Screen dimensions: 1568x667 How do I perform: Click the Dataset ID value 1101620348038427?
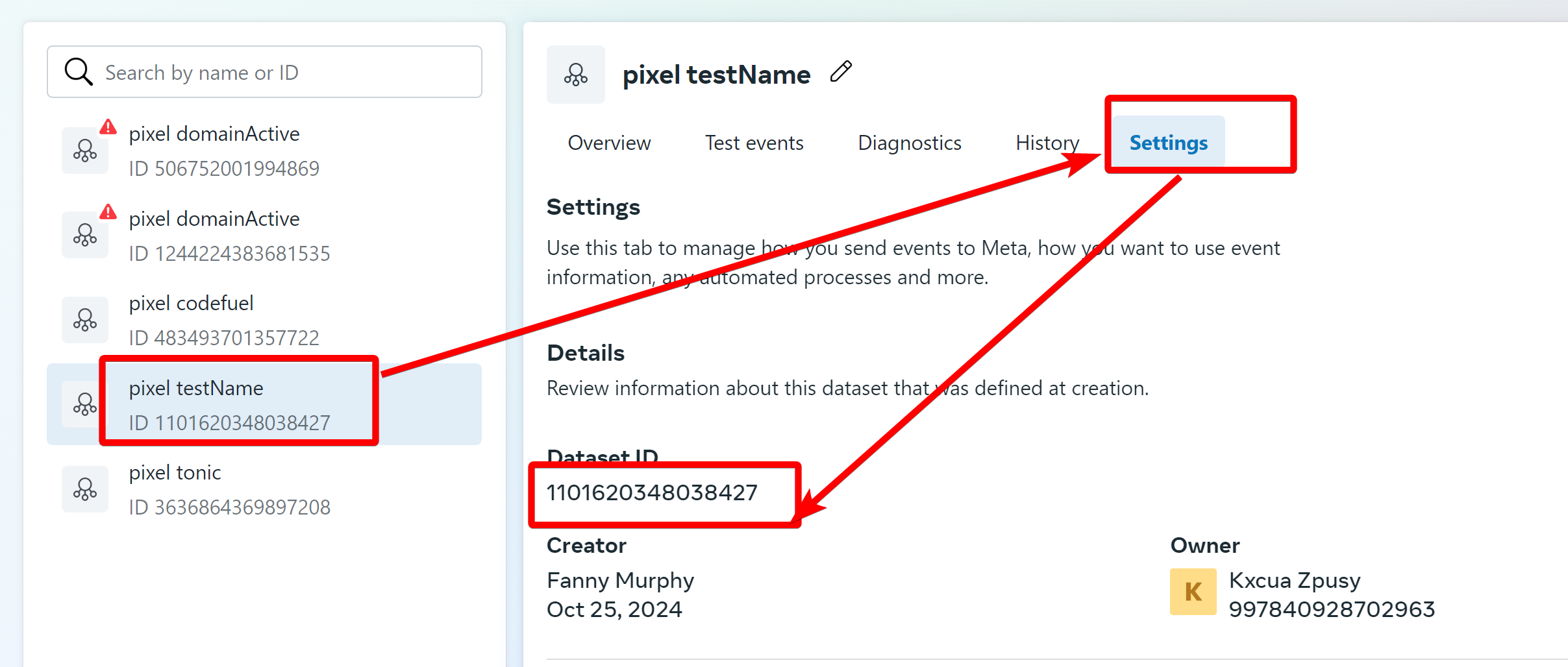pyautogui.click(x=652, y=492)
